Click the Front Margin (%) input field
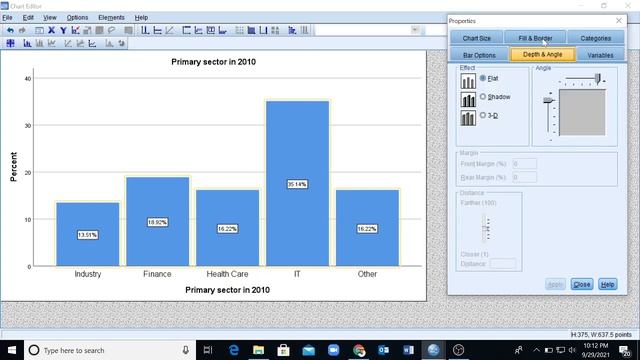Screen dimensions: 640x360 click(x=524, y=164)
